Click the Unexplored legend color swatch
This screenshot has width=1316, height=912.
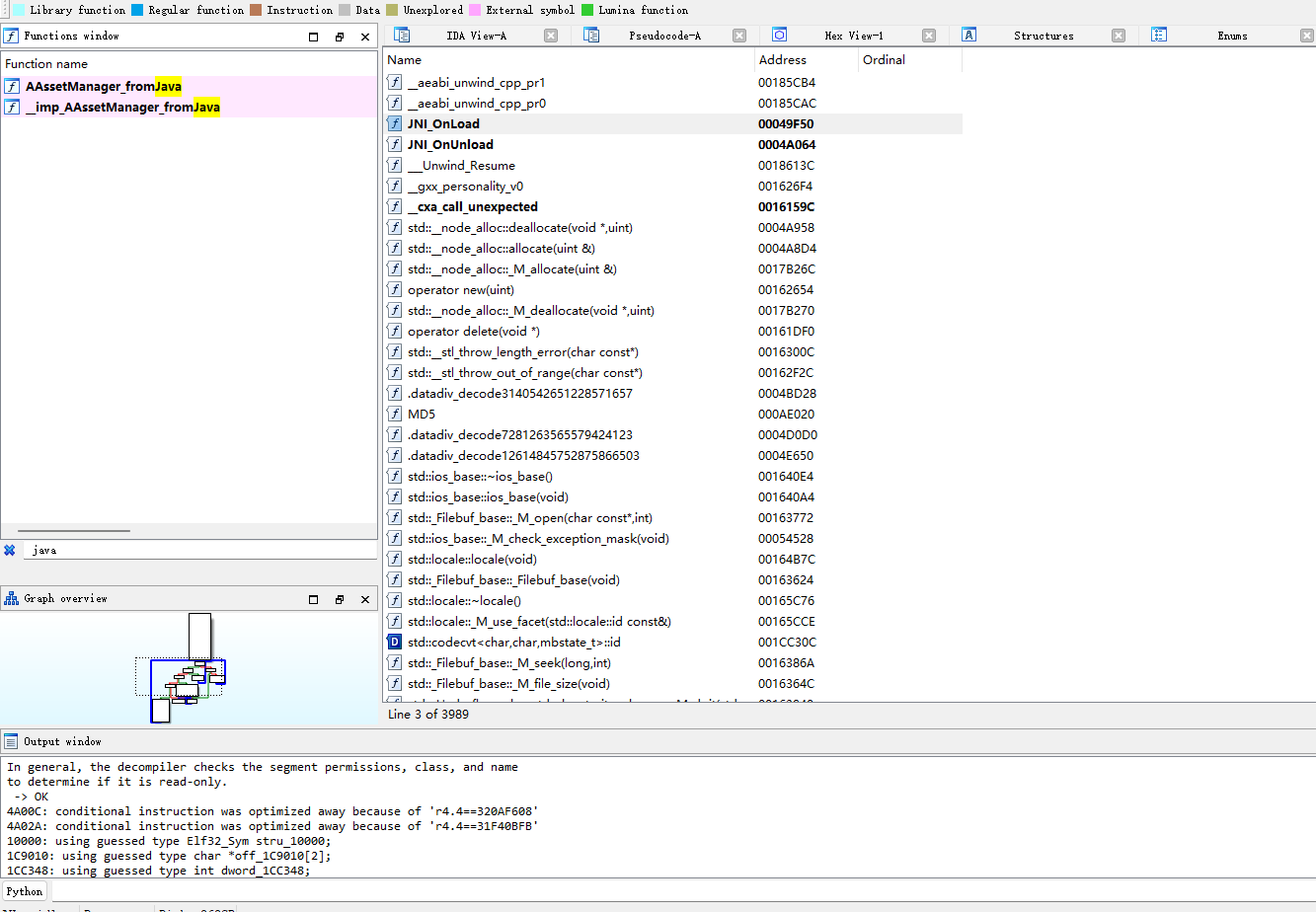coord(392,10)
